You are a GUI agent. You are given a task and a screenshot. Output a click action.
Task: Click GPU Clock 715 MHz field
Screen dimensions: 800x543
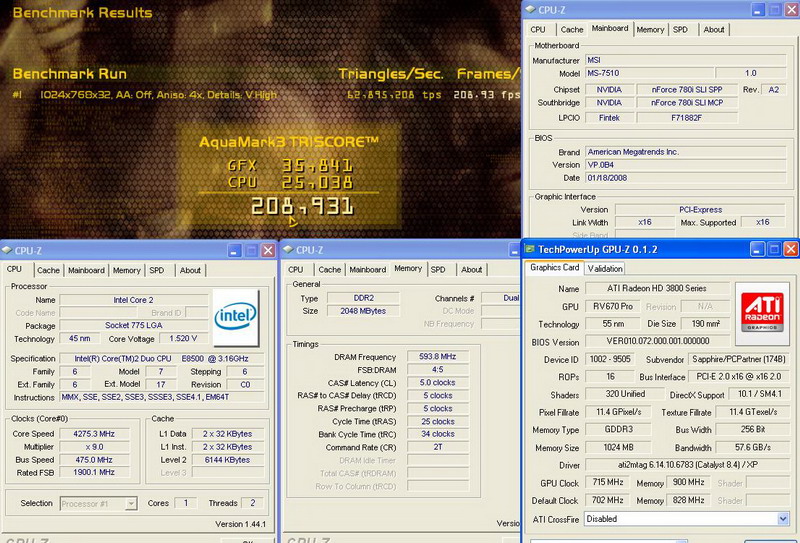(x=608, y=482)
